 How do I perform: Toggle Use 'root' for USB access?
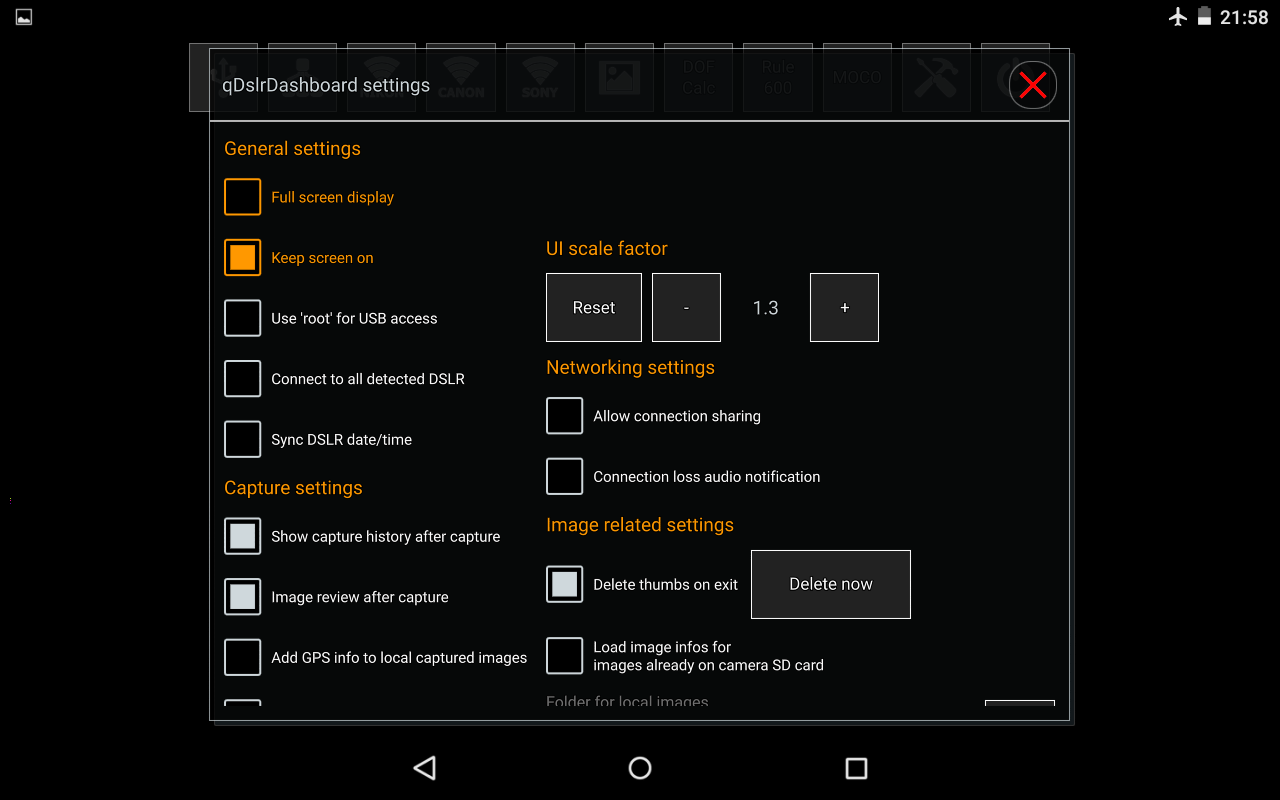[x=243, y=318]
